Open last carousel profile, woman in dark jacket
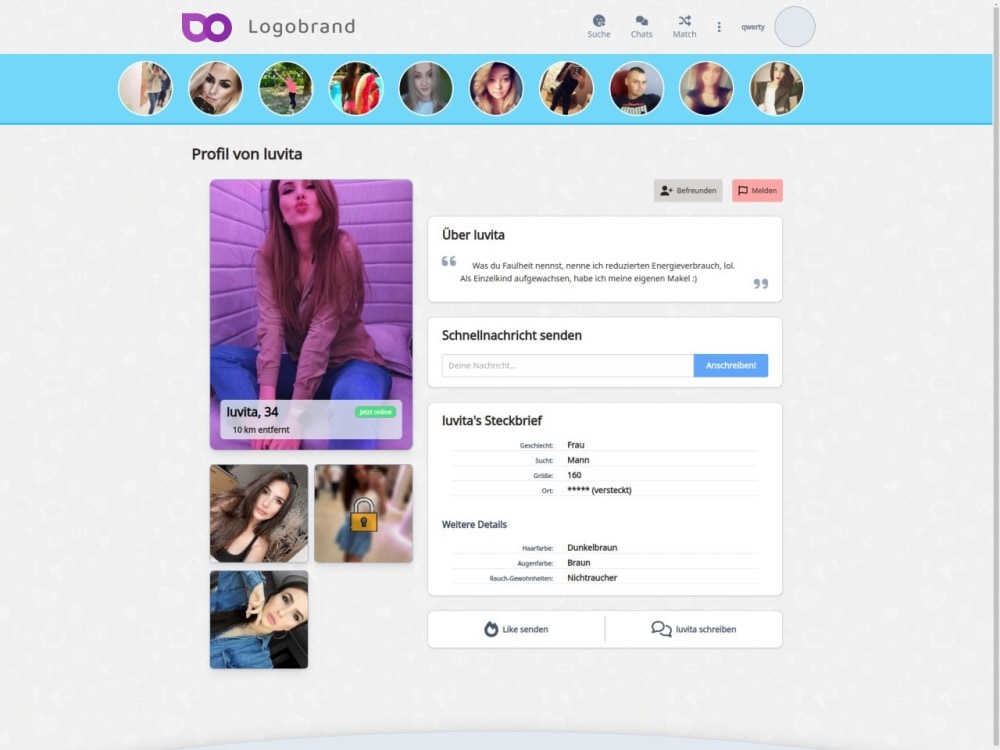The height and width of the screenshot is (750, 1000). point(777,89)
